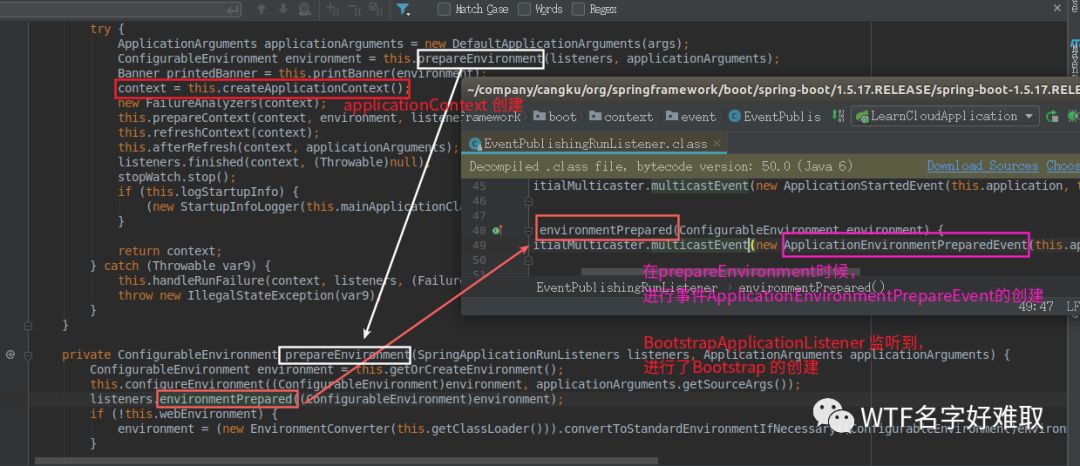
Task: Run LearnCloudApplication with the green run icon
Action: pyautogui.click(x=1052, y=116)
